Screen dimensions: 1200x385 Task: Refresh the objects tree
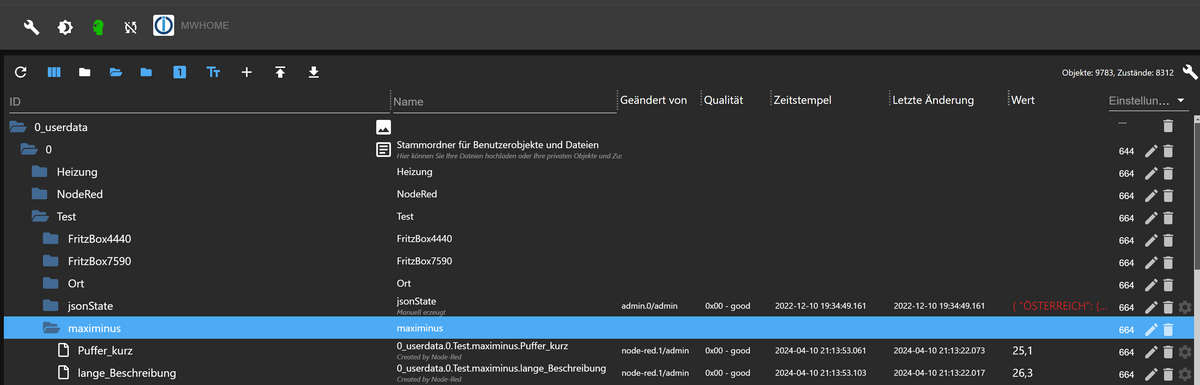pyautogui.click(x=21, y=72)
